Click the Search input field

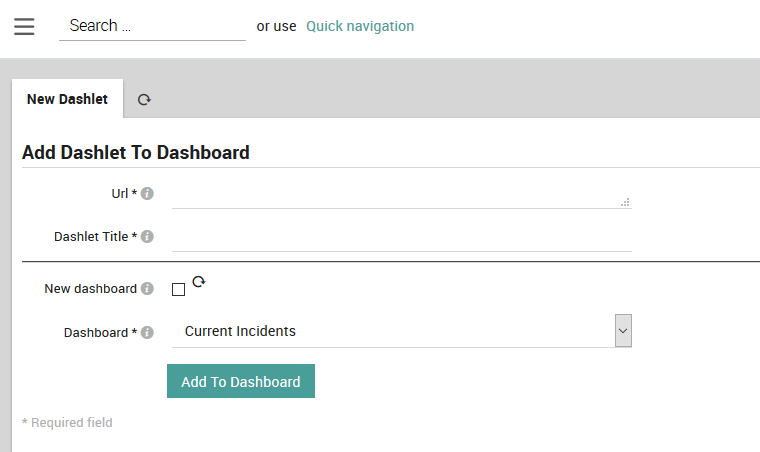point(152,26)
